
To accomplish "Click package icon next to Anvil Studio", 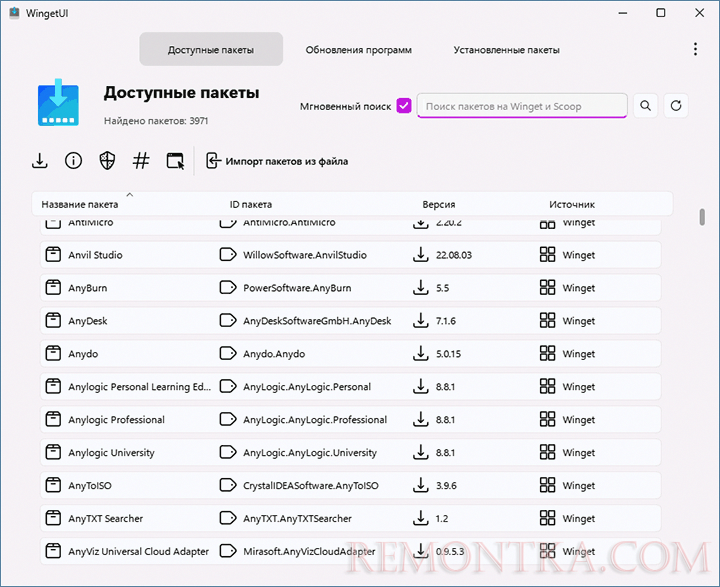I will pyautogui.click(x=53, y=254).
